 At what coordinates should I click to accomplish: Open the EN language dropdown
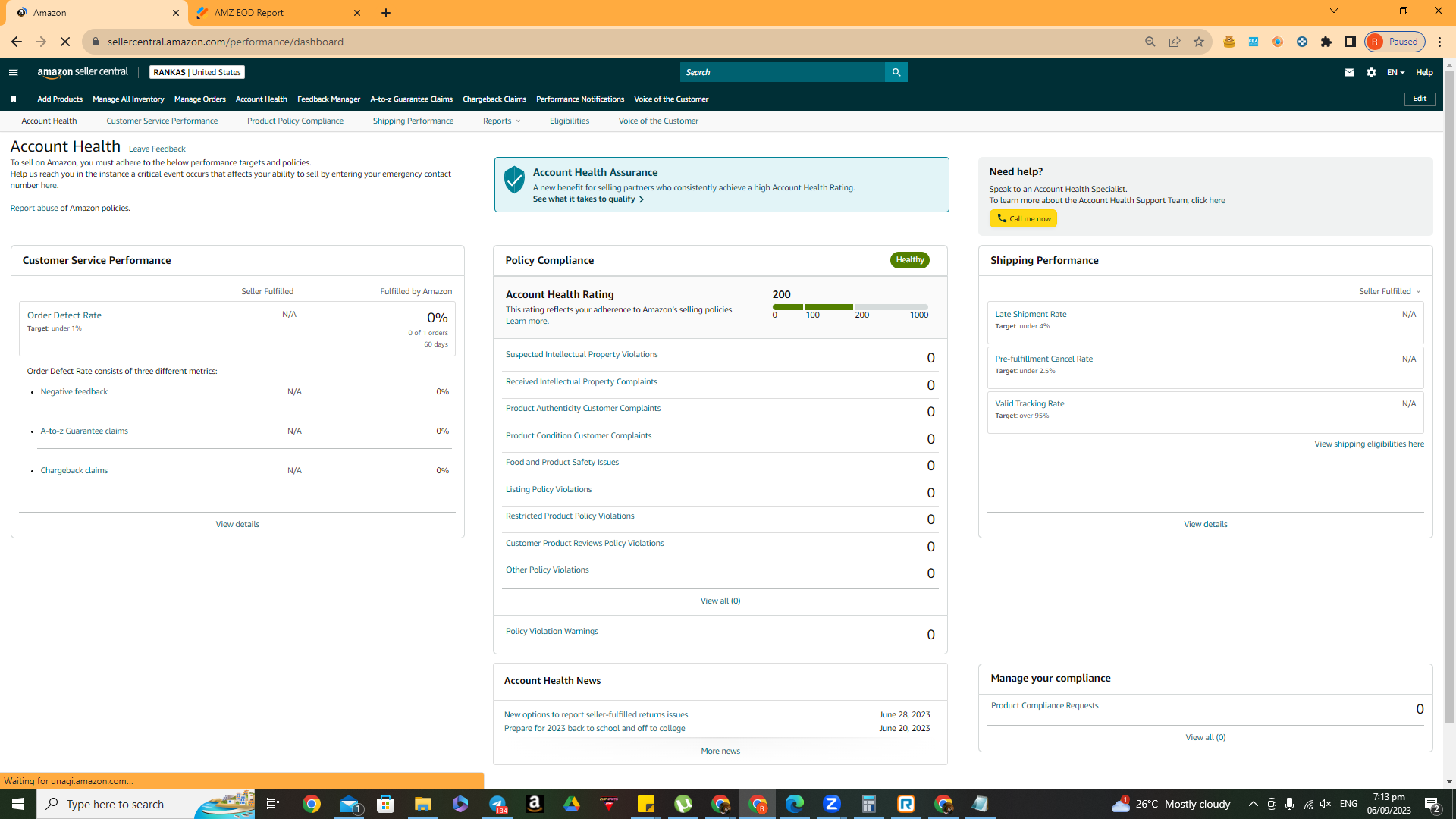[1395, 73]
